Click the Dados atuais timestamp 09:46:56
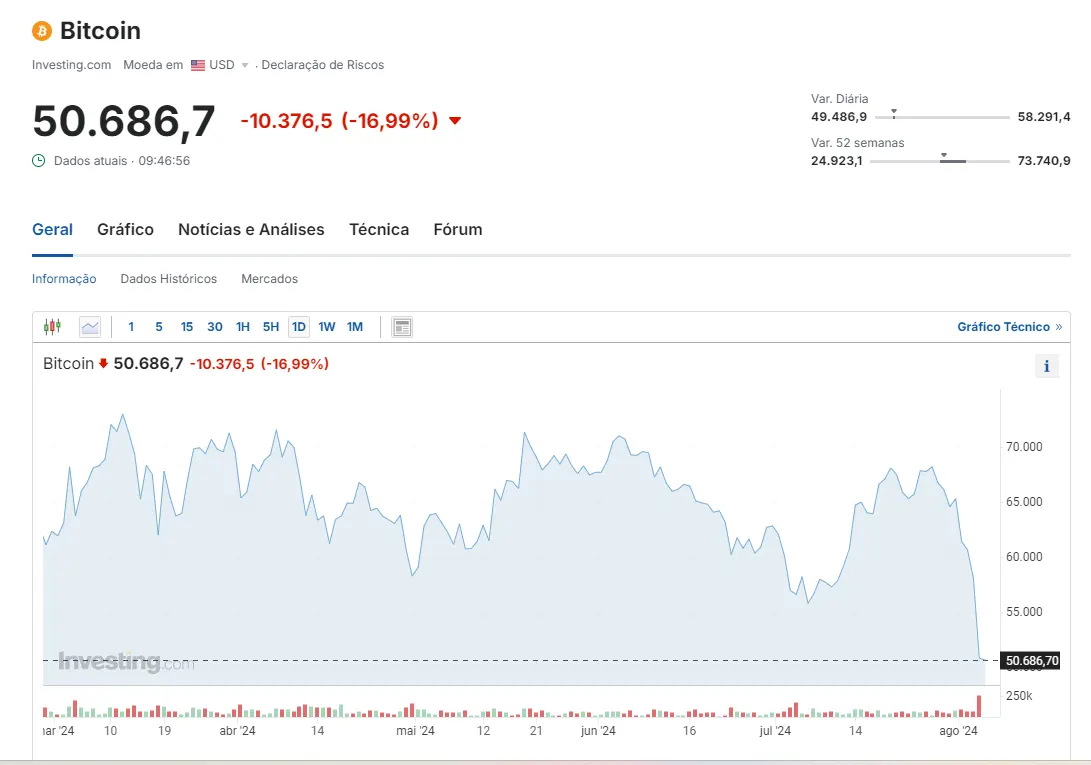This screenshot has height=765, width=1091. click(164, 161)
